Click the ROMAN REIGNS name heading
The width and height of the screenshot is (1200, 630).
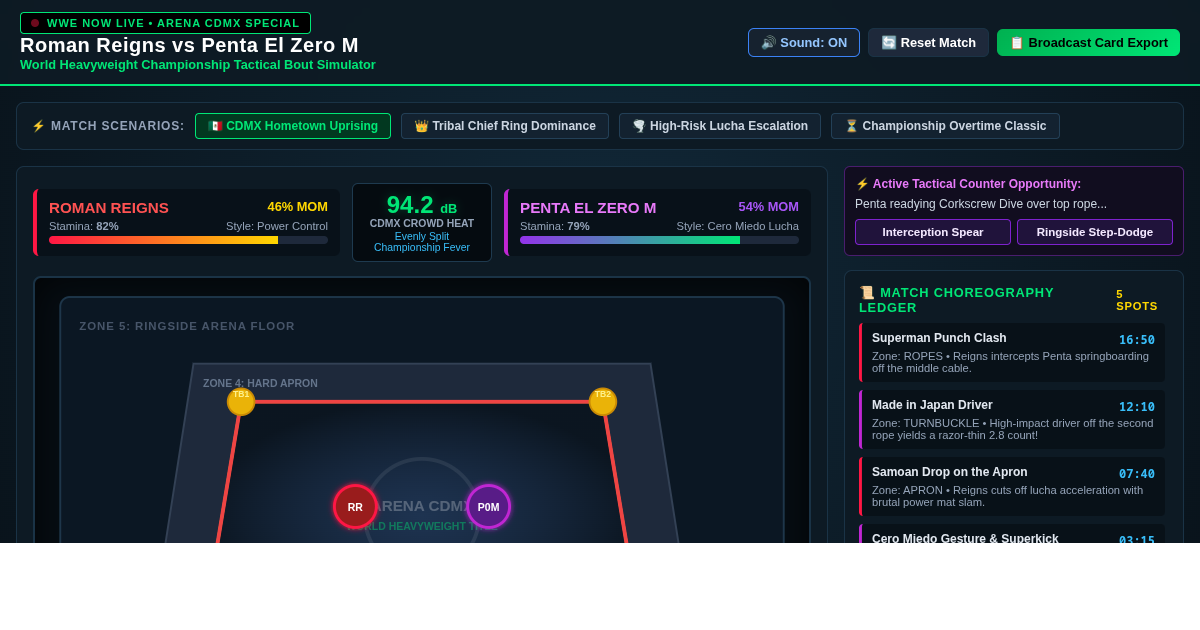[109, 208]
